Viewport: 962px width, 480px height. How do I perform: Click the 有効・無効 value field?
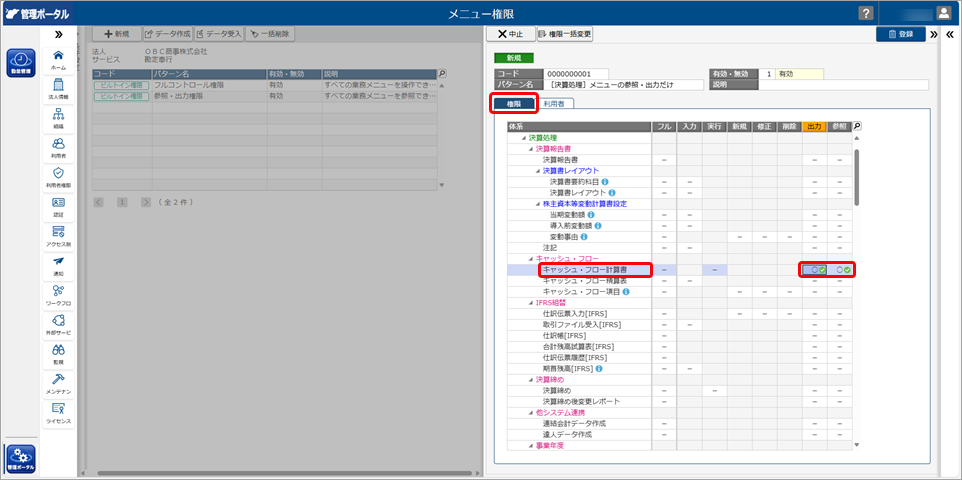[x=799, y=74]
